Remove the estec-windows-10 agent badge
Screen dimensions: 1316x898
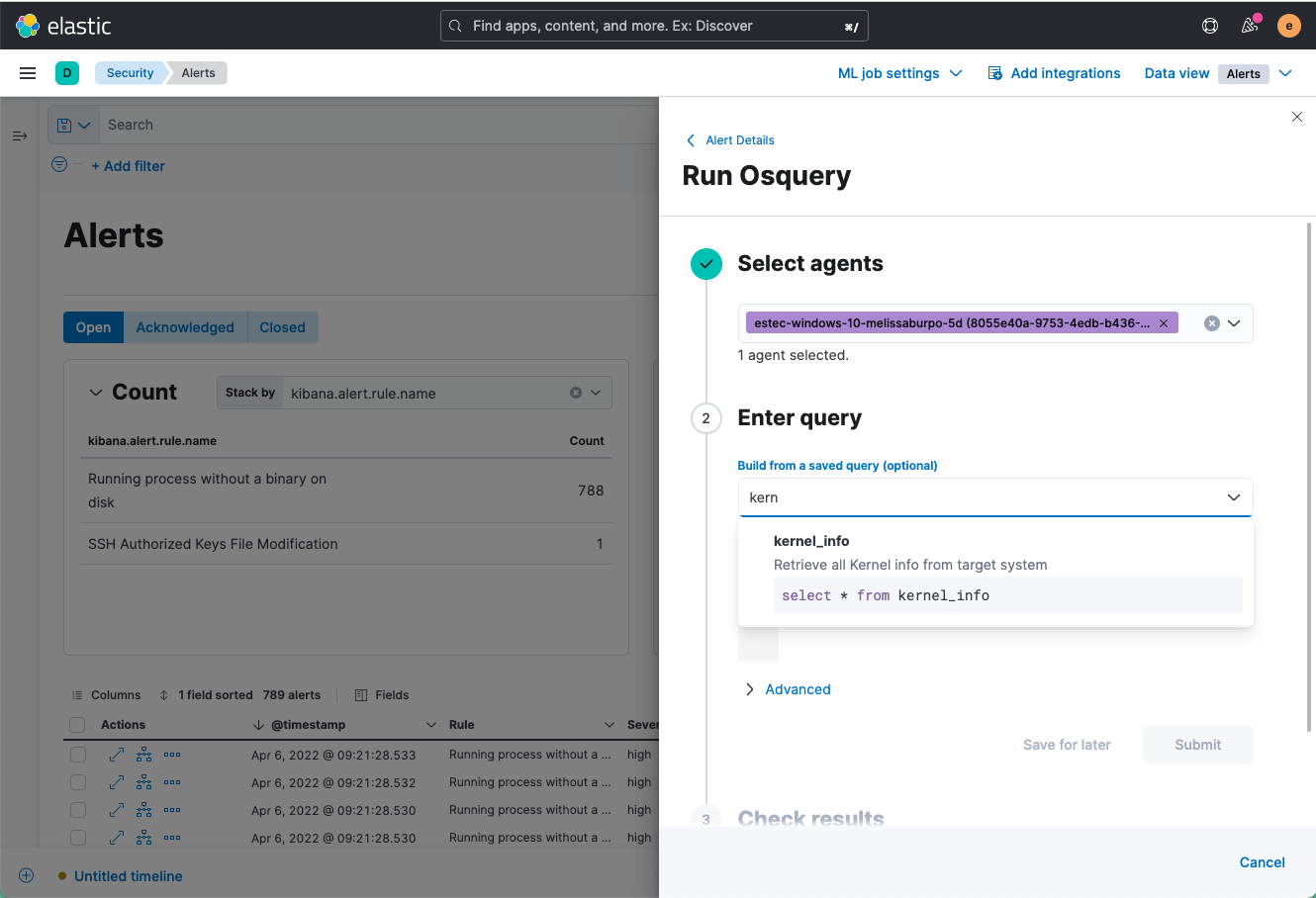(x=1164, y=323)
